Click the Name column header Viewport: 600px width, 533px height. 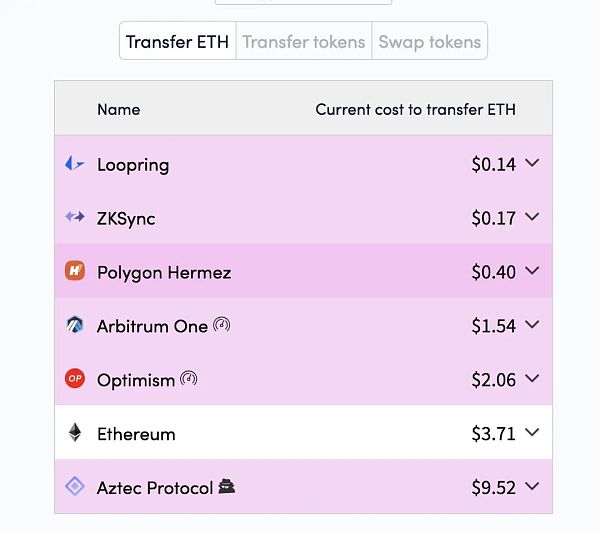tap(118, 109)
